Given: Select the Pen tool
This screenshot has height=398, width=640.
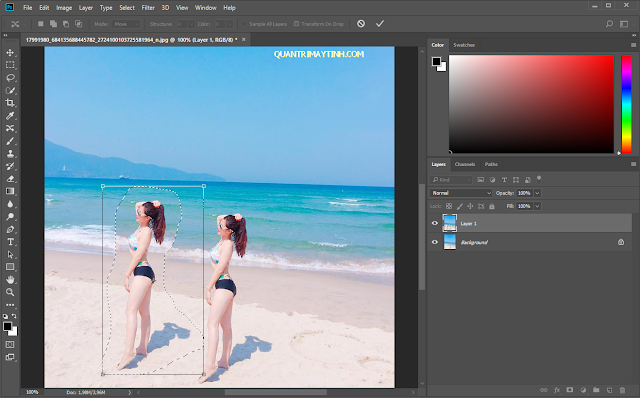Looking at the screenshot, I should tap(10, 229).
